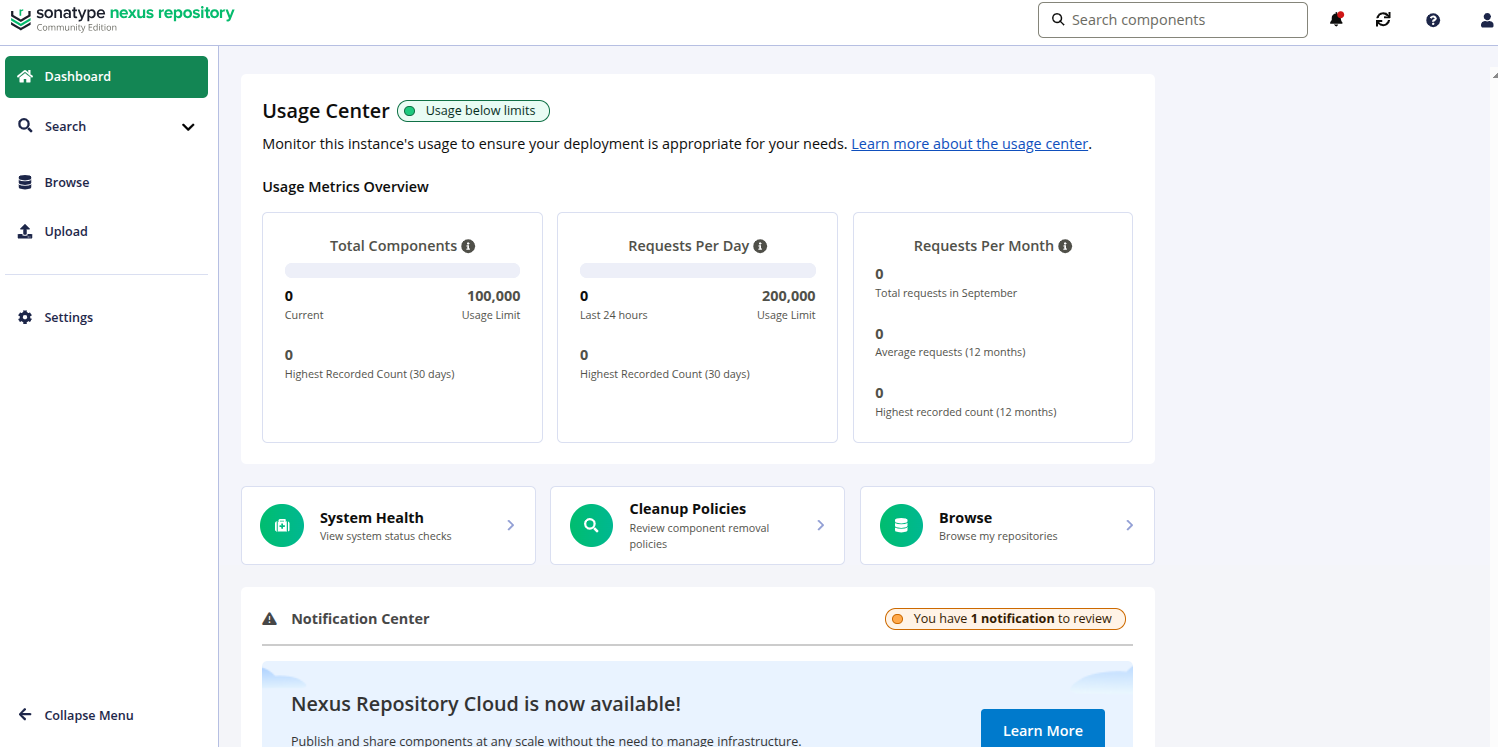Expand the Search menu chevron
The height and width of the screenshot is (747, 1498).
[188, 127]
